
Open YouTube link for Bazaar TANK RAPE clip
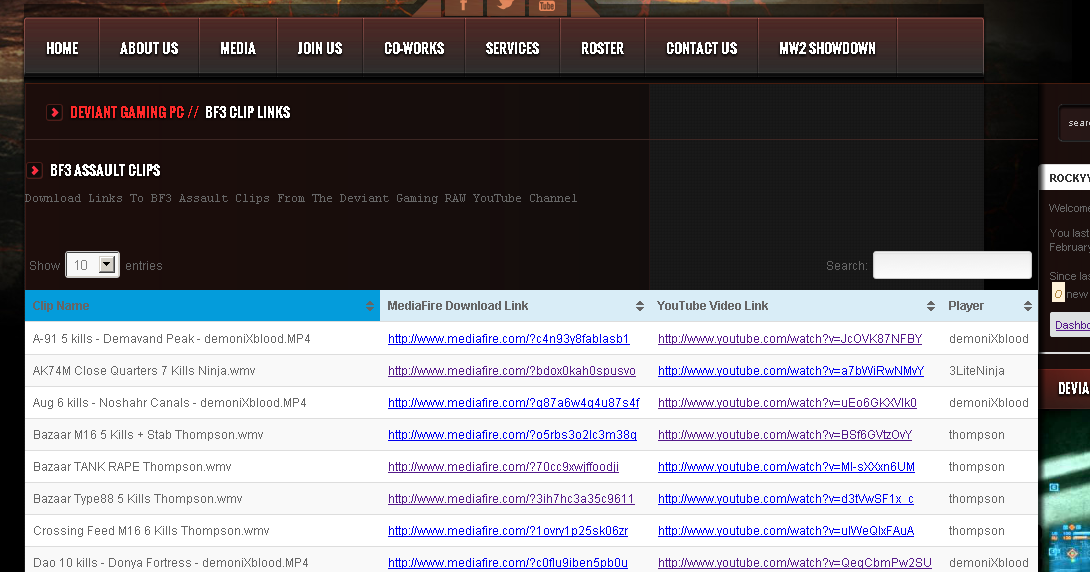[x=786, y=466]
